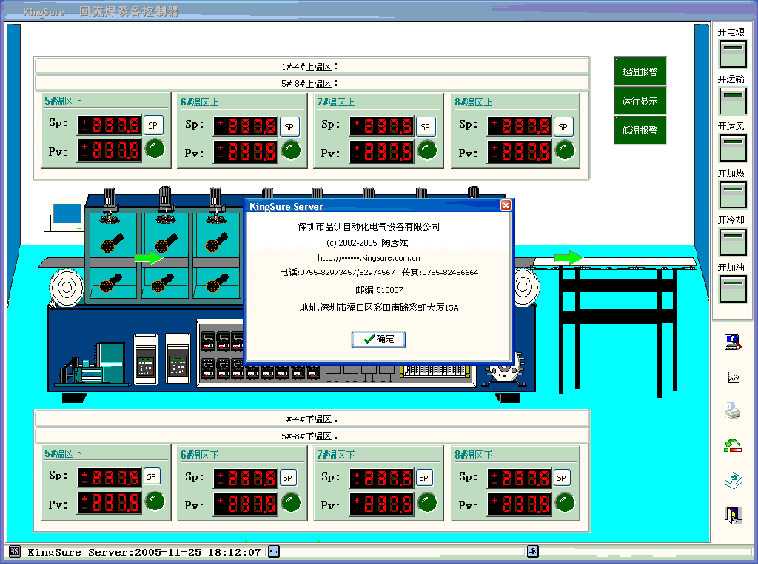
Task: Expand the 1#-4#上温区 header bar
Action: [312, 66]
